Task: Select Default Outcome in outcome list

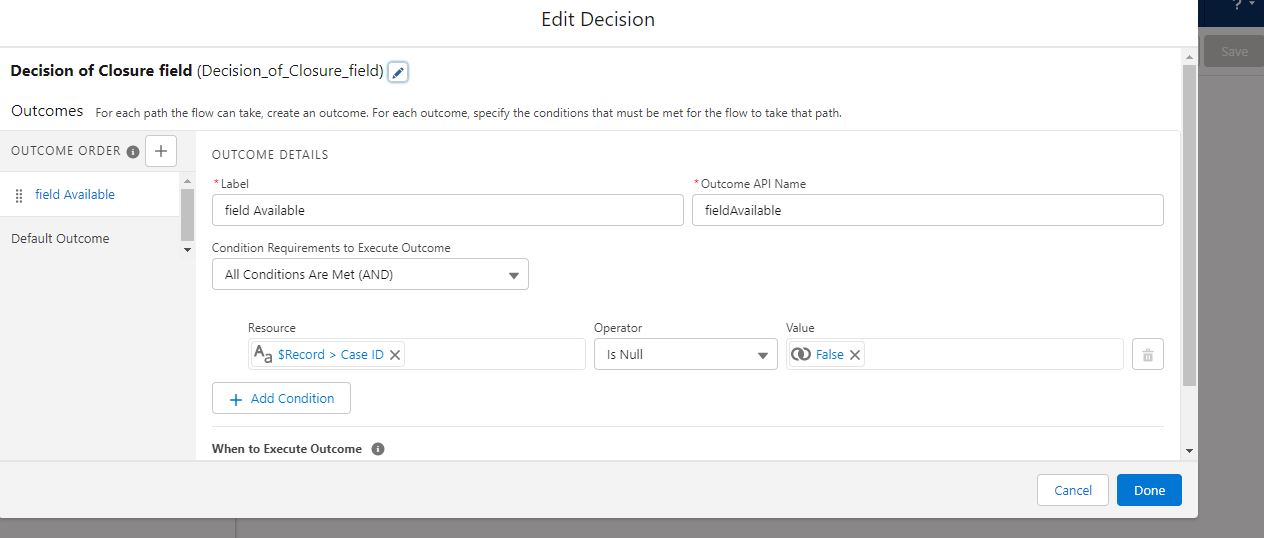Action: coord(60,239)
